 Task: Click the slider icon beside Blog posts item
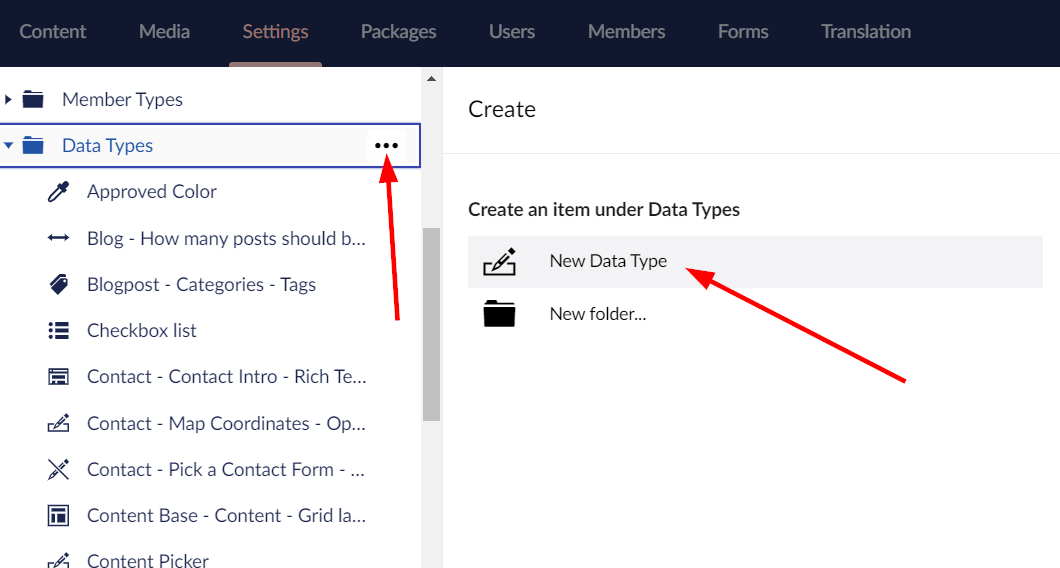pyautogui.click(x=58, y=238)
